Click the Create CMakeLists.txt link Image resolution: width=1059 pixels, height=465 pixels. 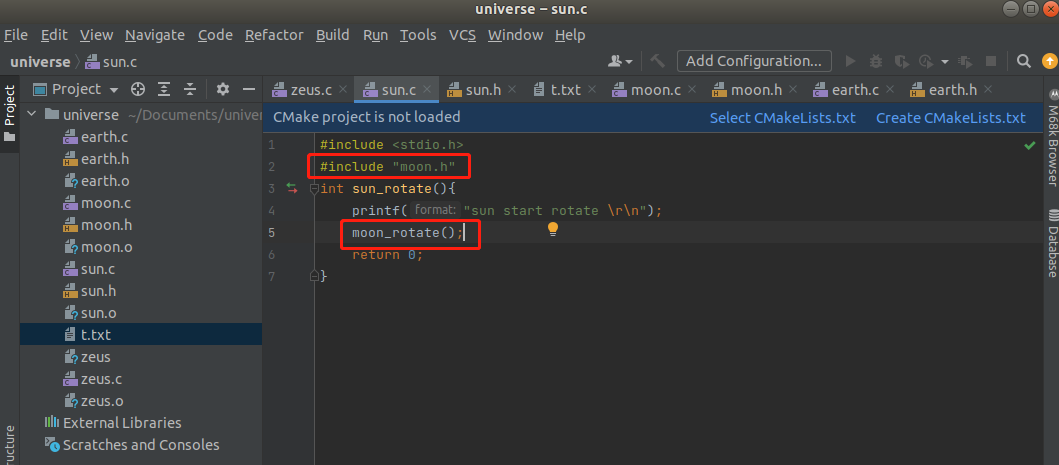click(x=950, y=118)
